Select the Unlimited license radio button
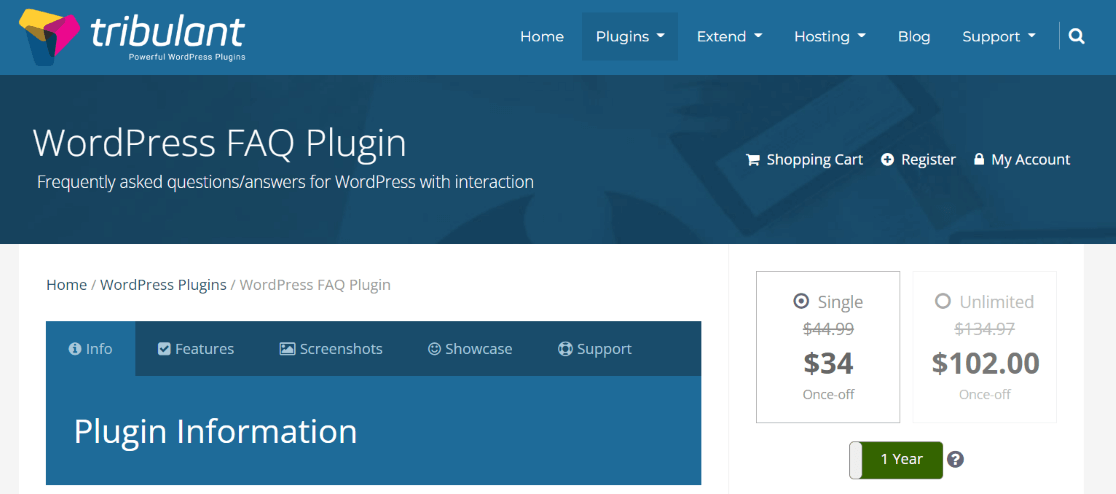 (x=942, y=302)
